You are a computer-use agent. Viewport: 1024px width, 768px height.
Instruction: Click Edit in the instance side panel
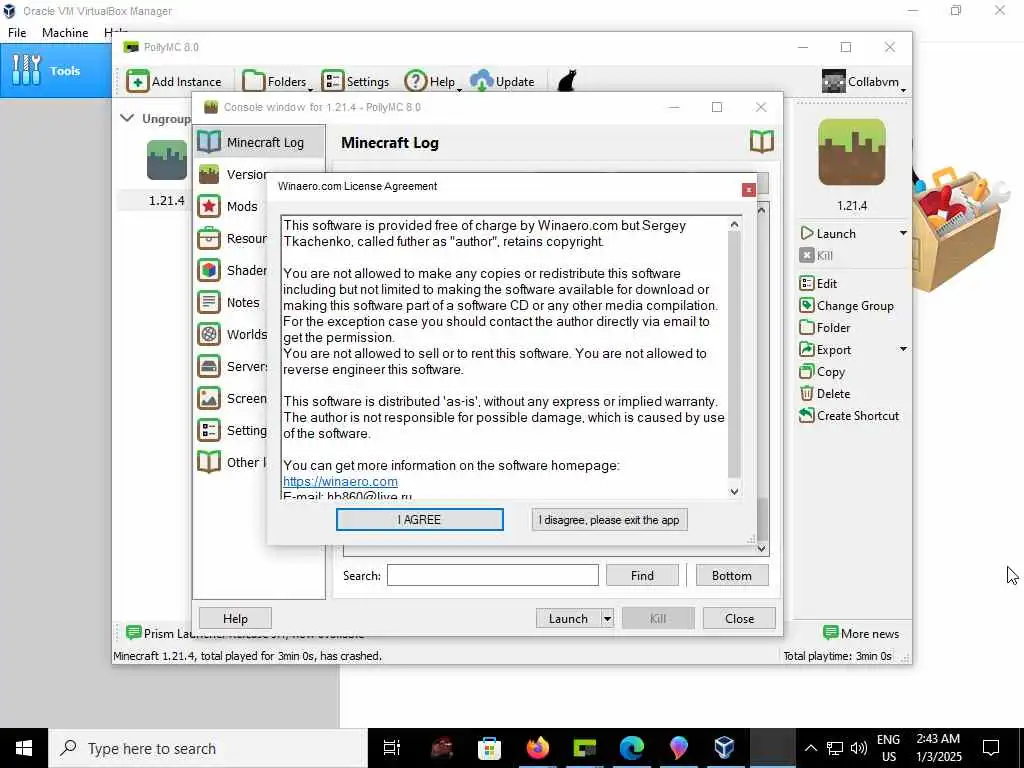coord(818,283)
